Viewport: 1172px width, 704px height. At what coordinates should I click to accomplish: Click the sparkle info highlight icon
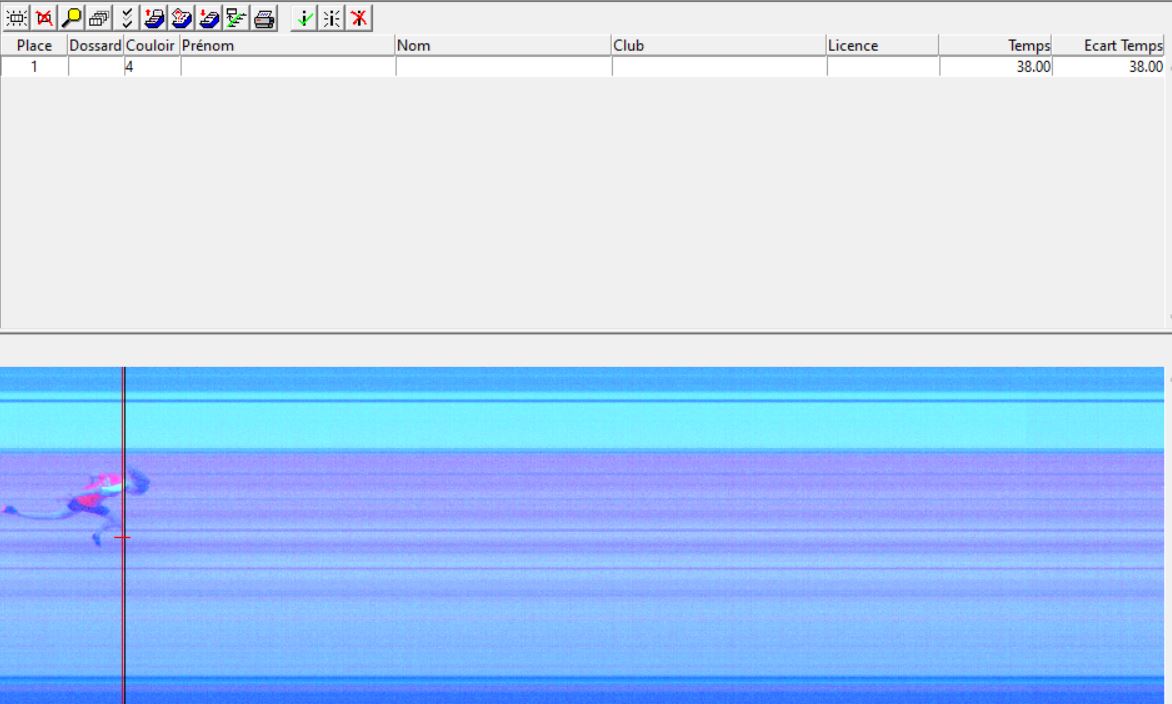click(331, 18)
